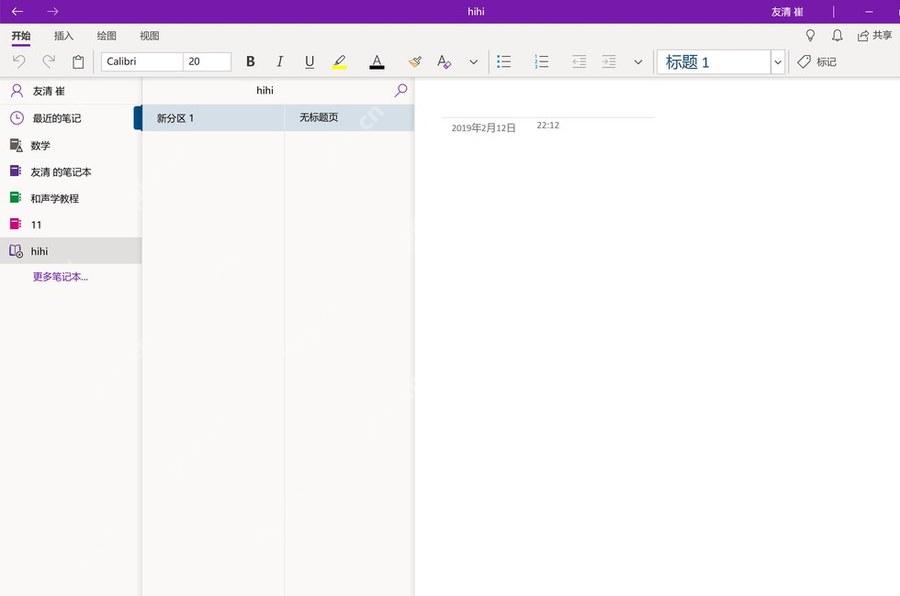Switch to the 视图 tab

[149, 36]
